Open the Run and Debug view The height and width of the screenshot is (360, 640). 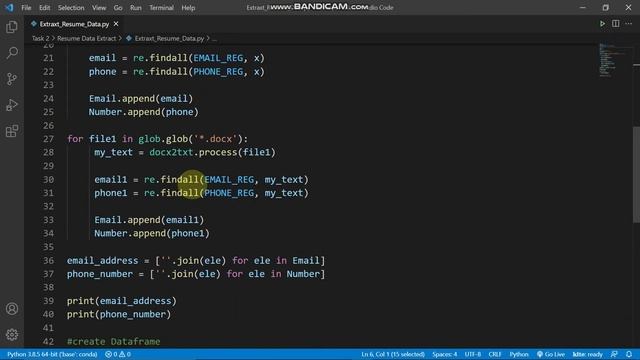coord(12,105)
